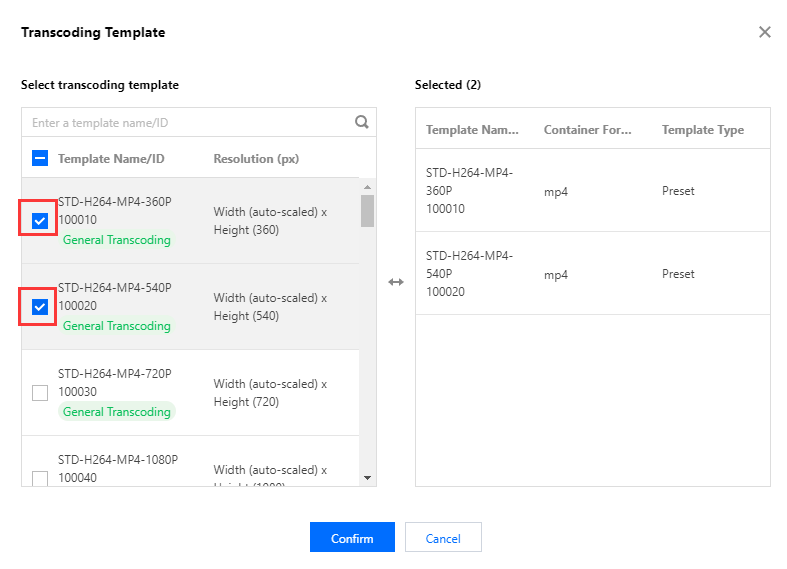
Task: Click the template list scrollbar thumb
Action: coord(367,211)
